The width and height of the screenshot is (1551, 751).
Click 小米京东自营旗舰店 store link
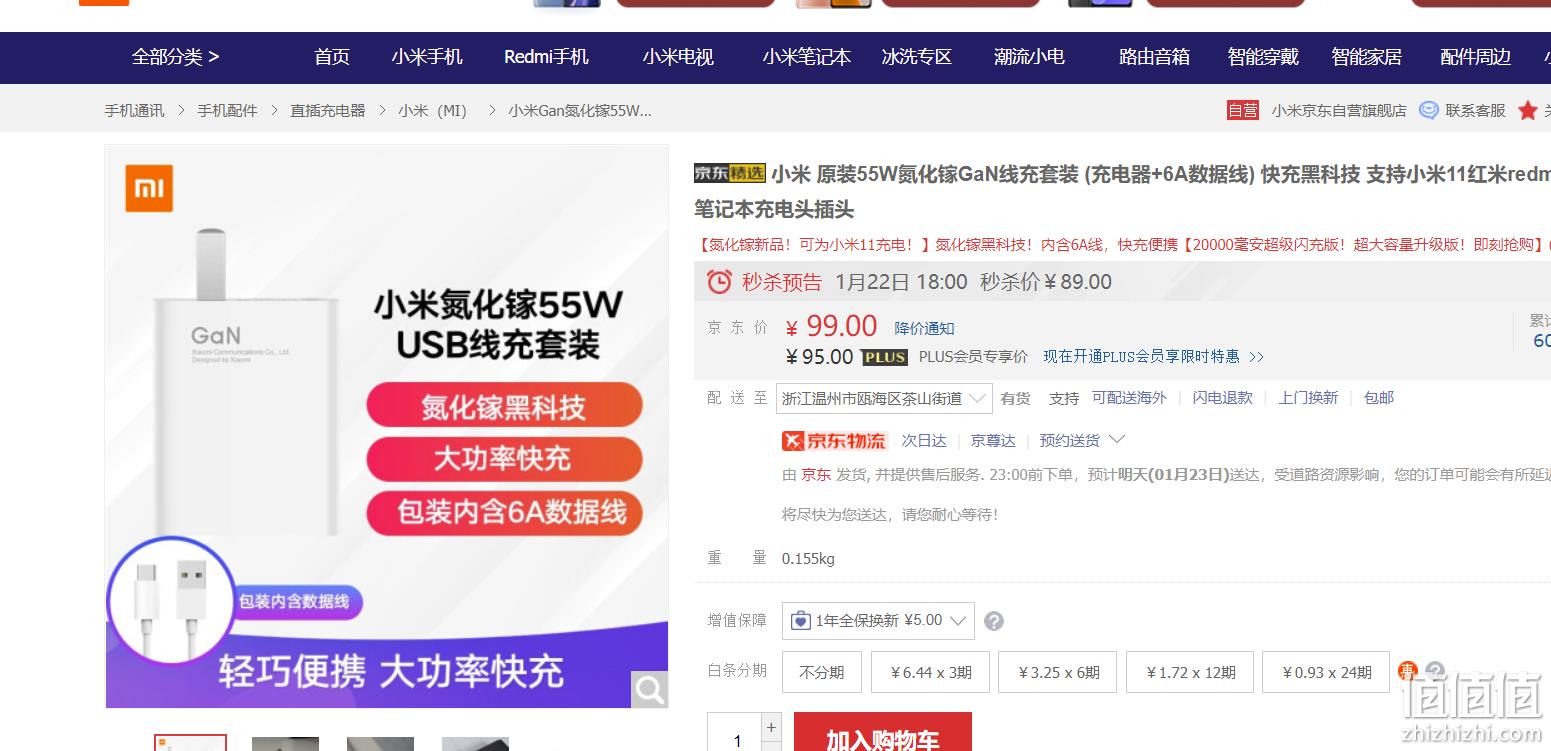(1339, 111)
